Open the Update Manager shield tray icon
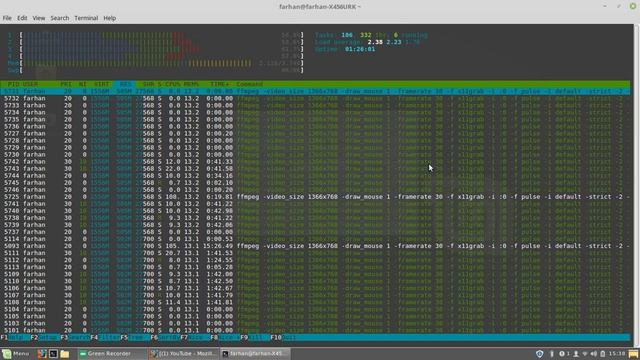Screen dimensions: 640x360 click(x=539, y=354)
